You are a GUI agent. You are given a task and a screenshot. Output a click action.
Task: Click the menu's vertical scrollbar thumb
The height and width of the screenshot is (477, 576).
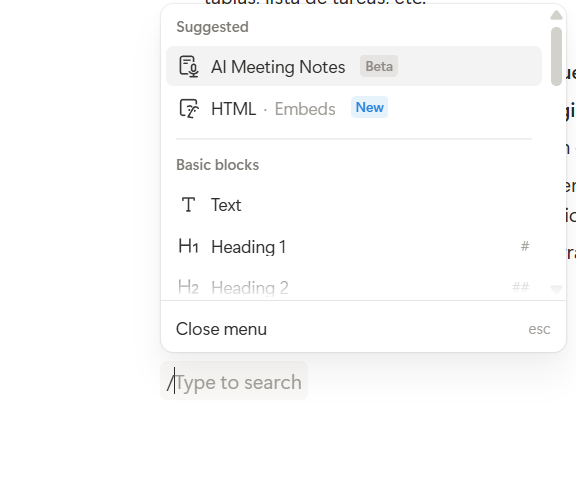click(x=557, y=57)
